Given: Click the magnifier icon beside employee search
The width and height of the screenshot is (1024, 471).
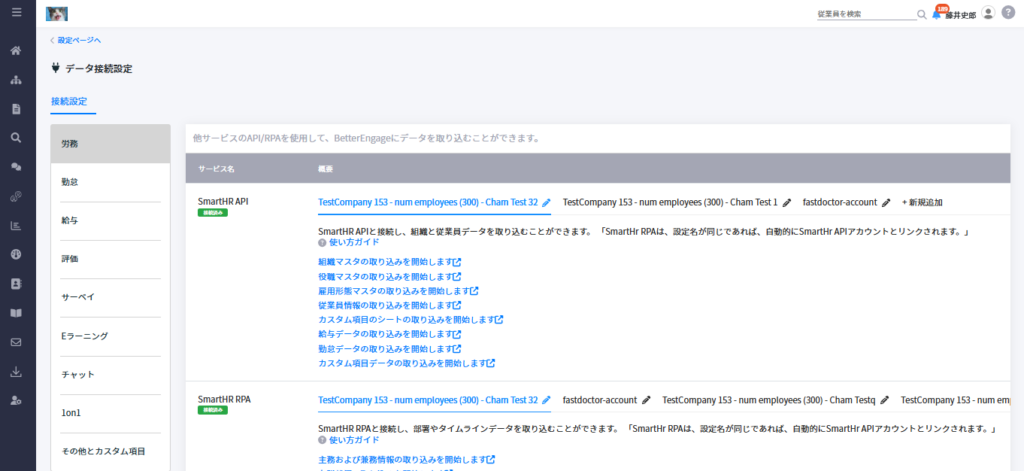Looking at the screenshot, I should [921, 14].
